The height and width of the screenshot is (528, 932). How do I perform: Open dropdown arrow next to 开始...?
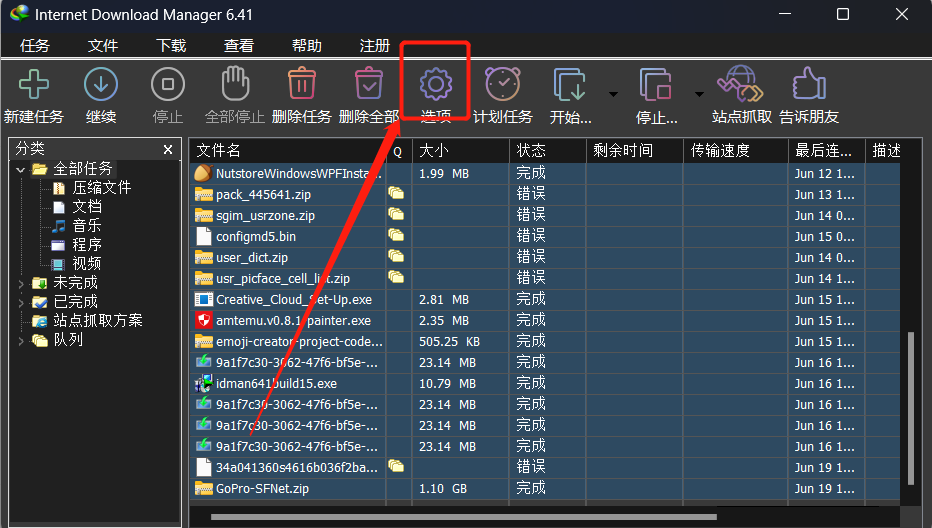(x=613, y=94)
